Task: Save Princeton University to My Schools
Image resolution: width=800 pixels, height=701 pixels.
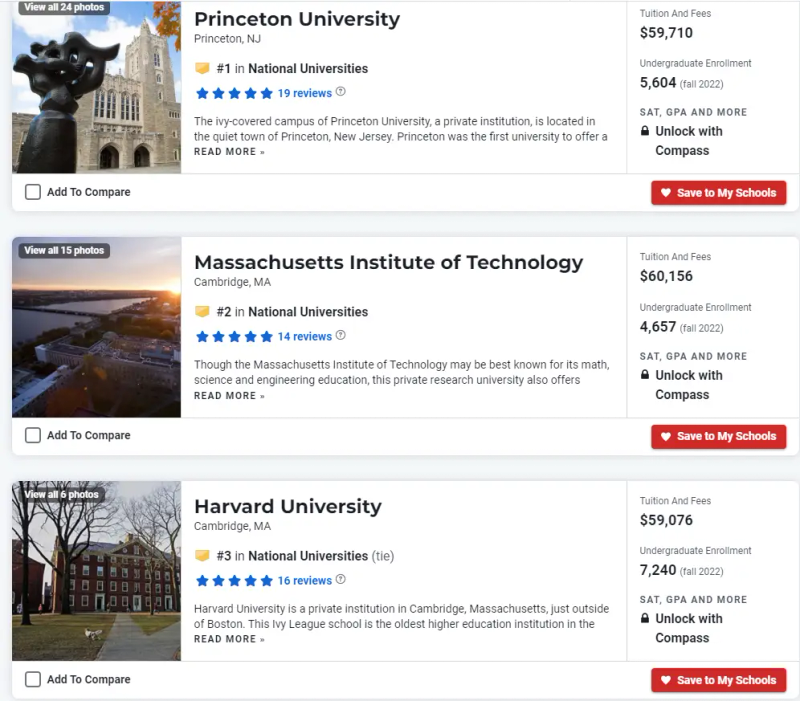Action: click(x=718, y=193)
